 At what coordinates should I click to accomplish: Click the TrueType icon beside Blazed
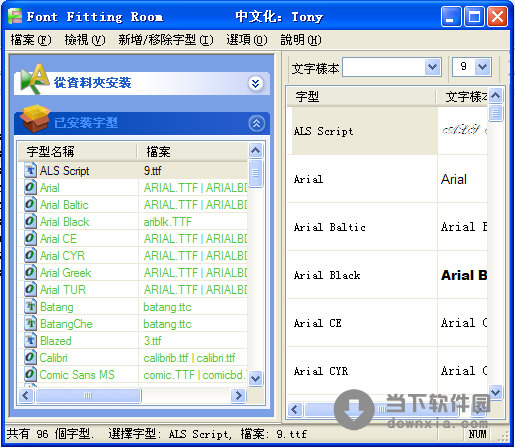[30, 340]
